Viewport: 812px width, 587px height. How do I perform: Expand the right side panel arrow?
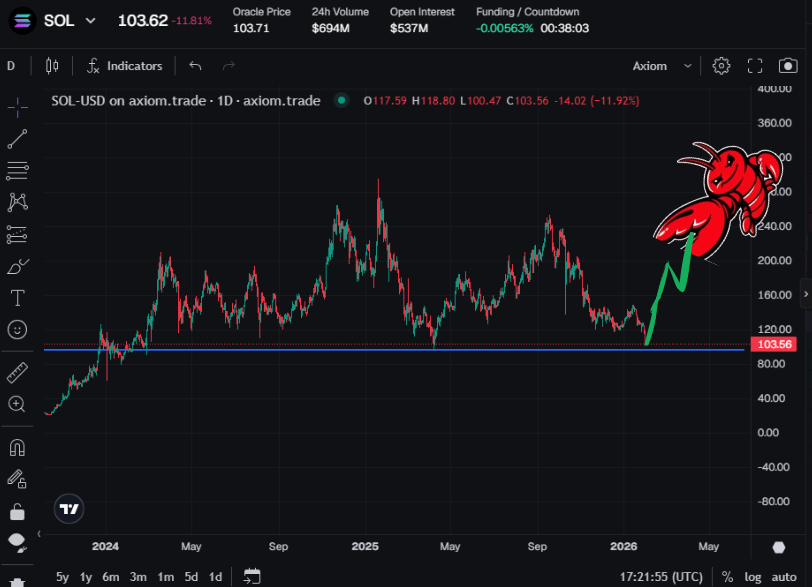click(x=806, y=294)
